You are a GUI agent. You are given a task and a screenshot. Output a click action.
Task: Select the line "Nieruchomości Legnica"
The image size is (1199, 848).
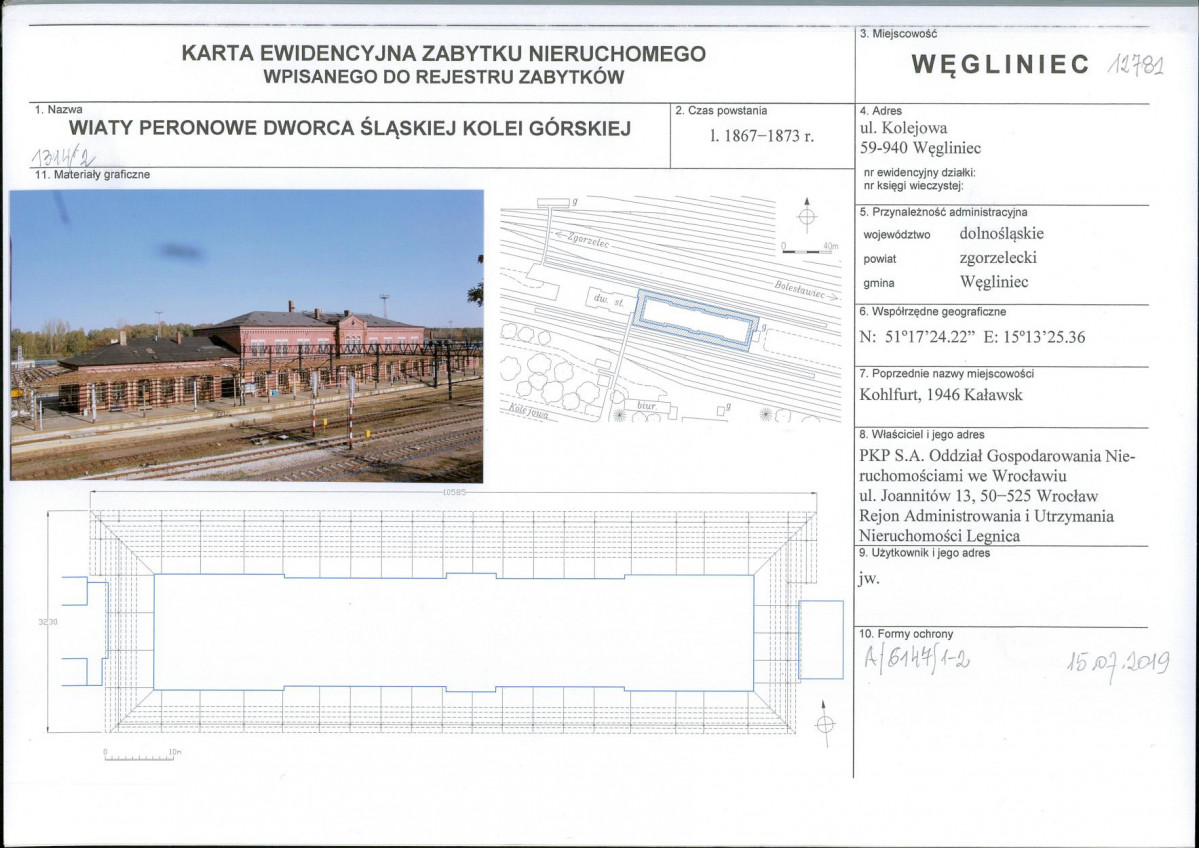point(940,535)
